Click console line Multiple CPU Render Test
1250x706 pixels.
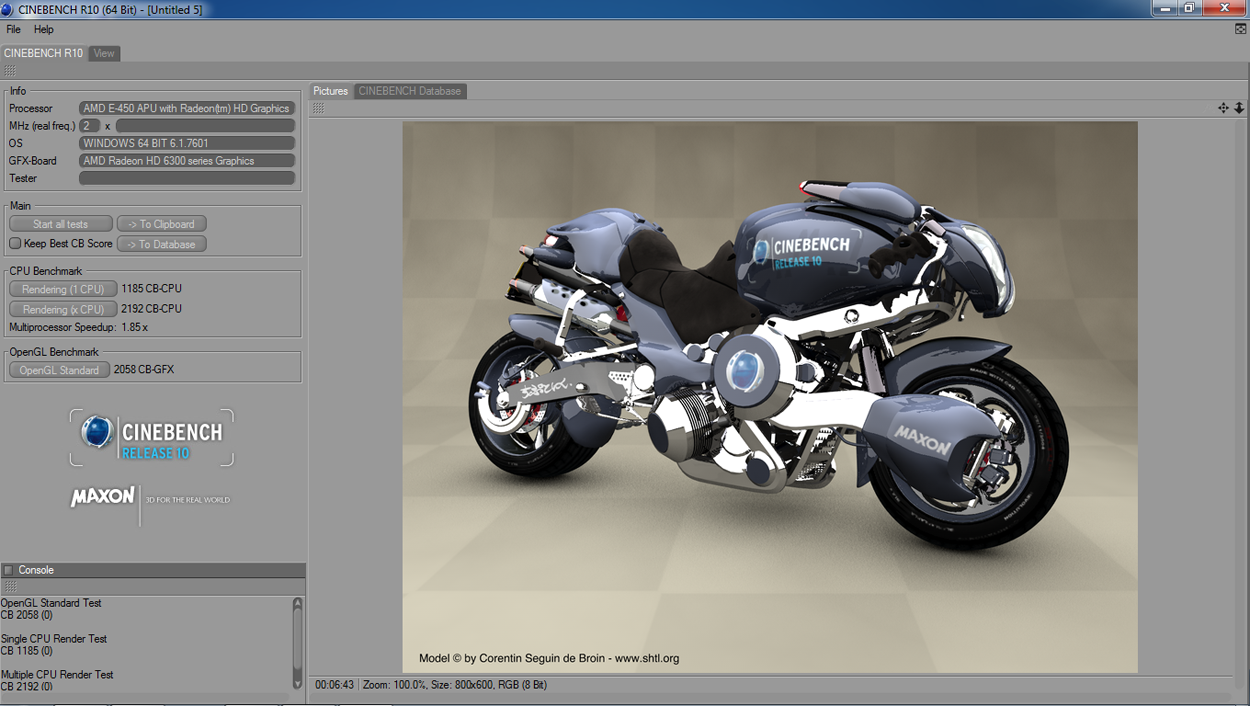57,675
